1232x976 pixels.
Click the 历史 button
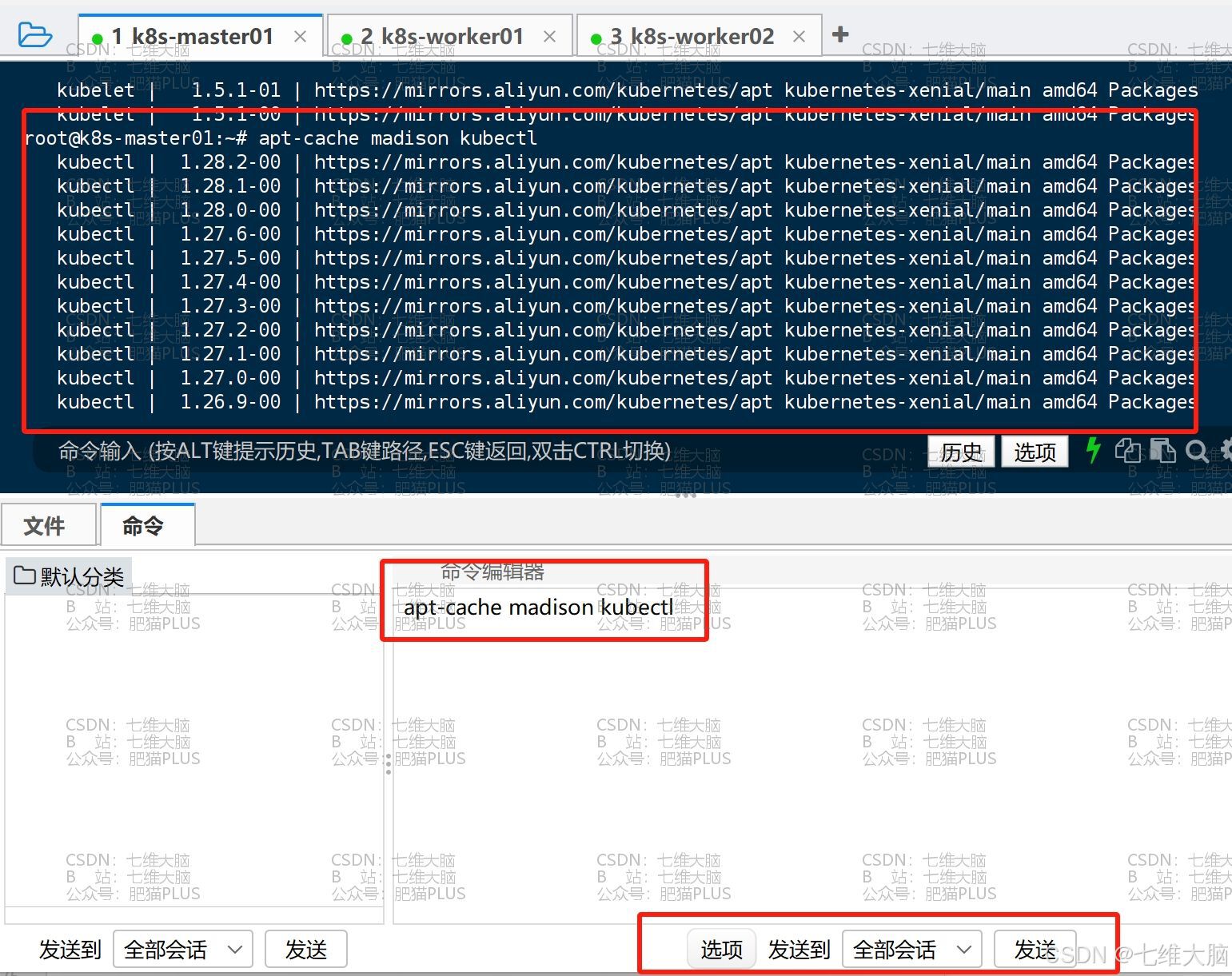[961, 452]
